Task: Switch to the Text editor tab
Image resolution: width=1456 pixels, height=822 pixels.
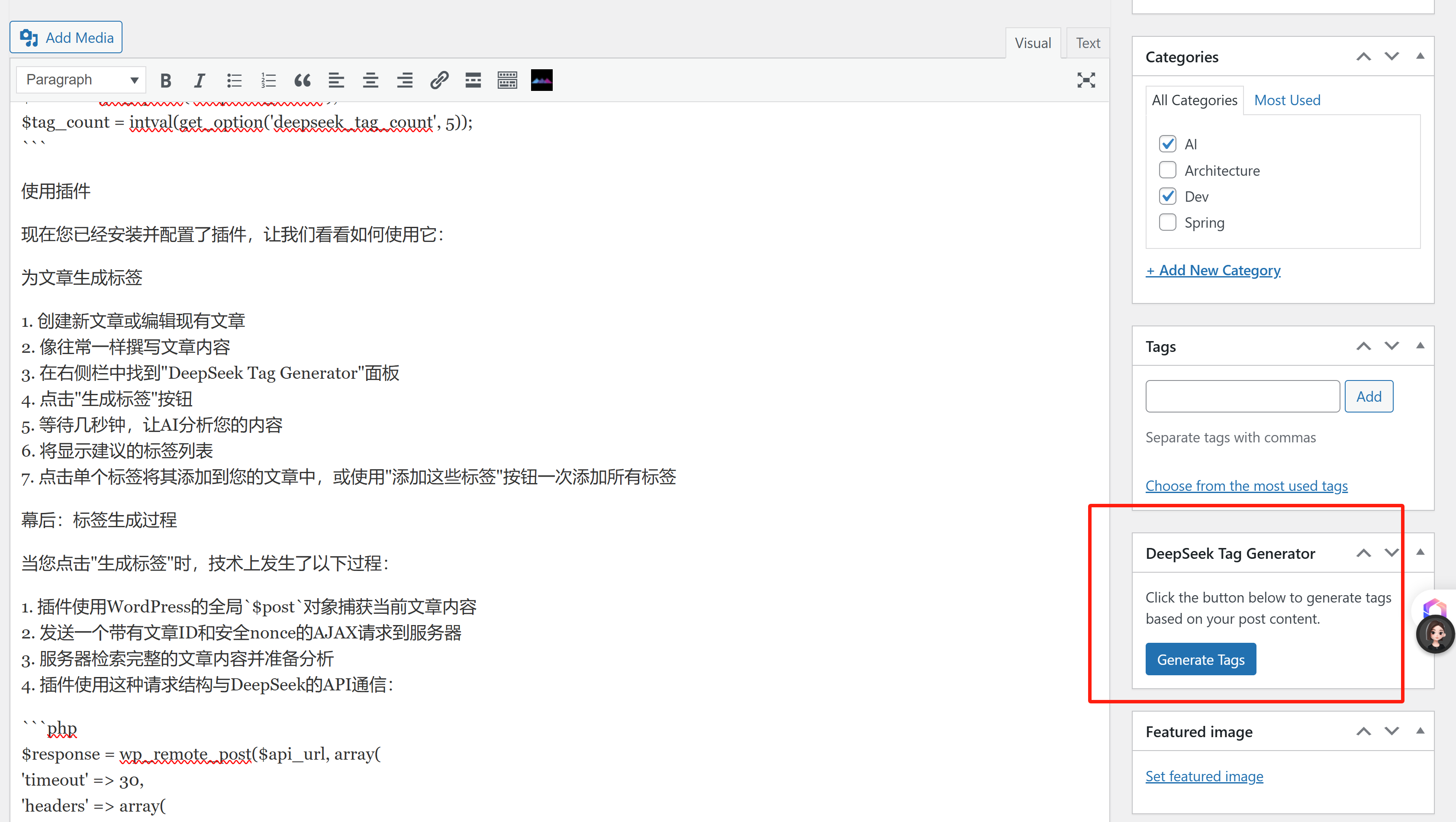Action: (x=1088, y=43)
